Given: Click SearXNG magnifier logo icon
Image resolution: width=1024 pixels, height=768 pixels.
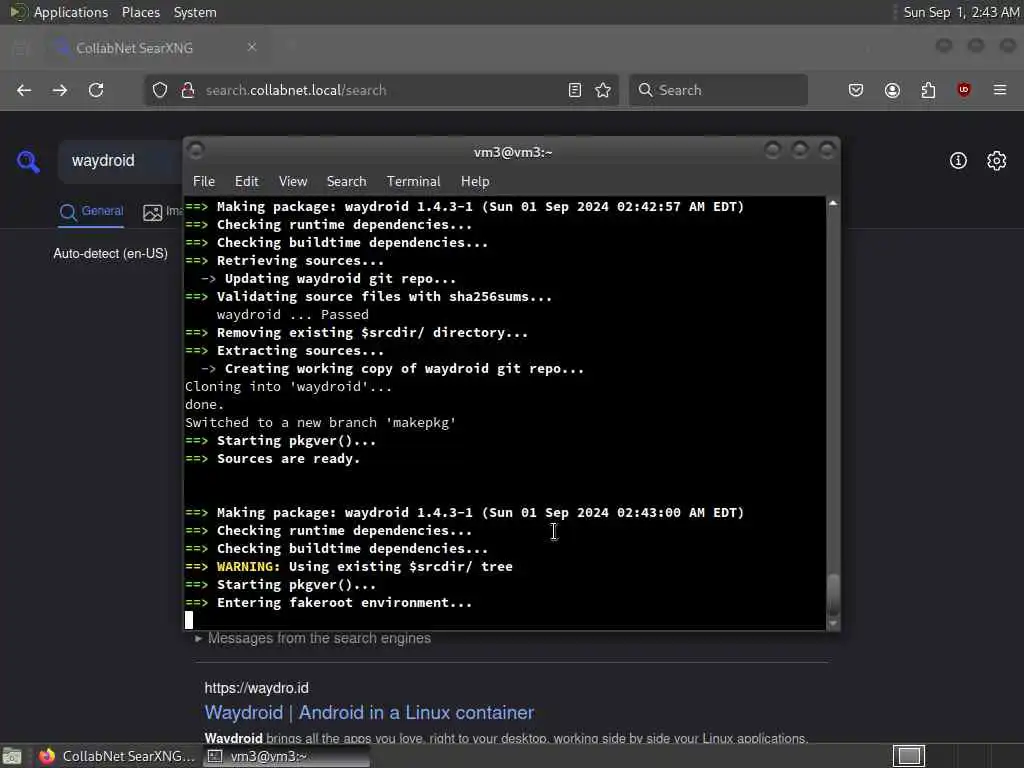Looking at the screenshot, I should [28, 161].
